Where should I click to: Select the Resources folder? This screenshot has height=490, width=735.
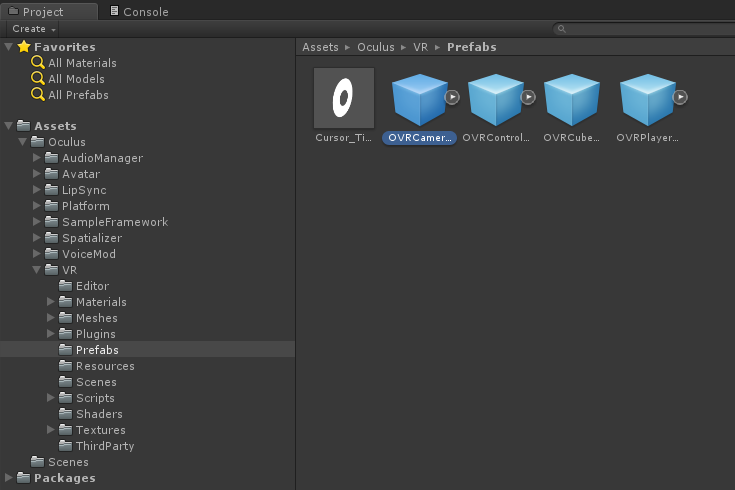point(105,366)
